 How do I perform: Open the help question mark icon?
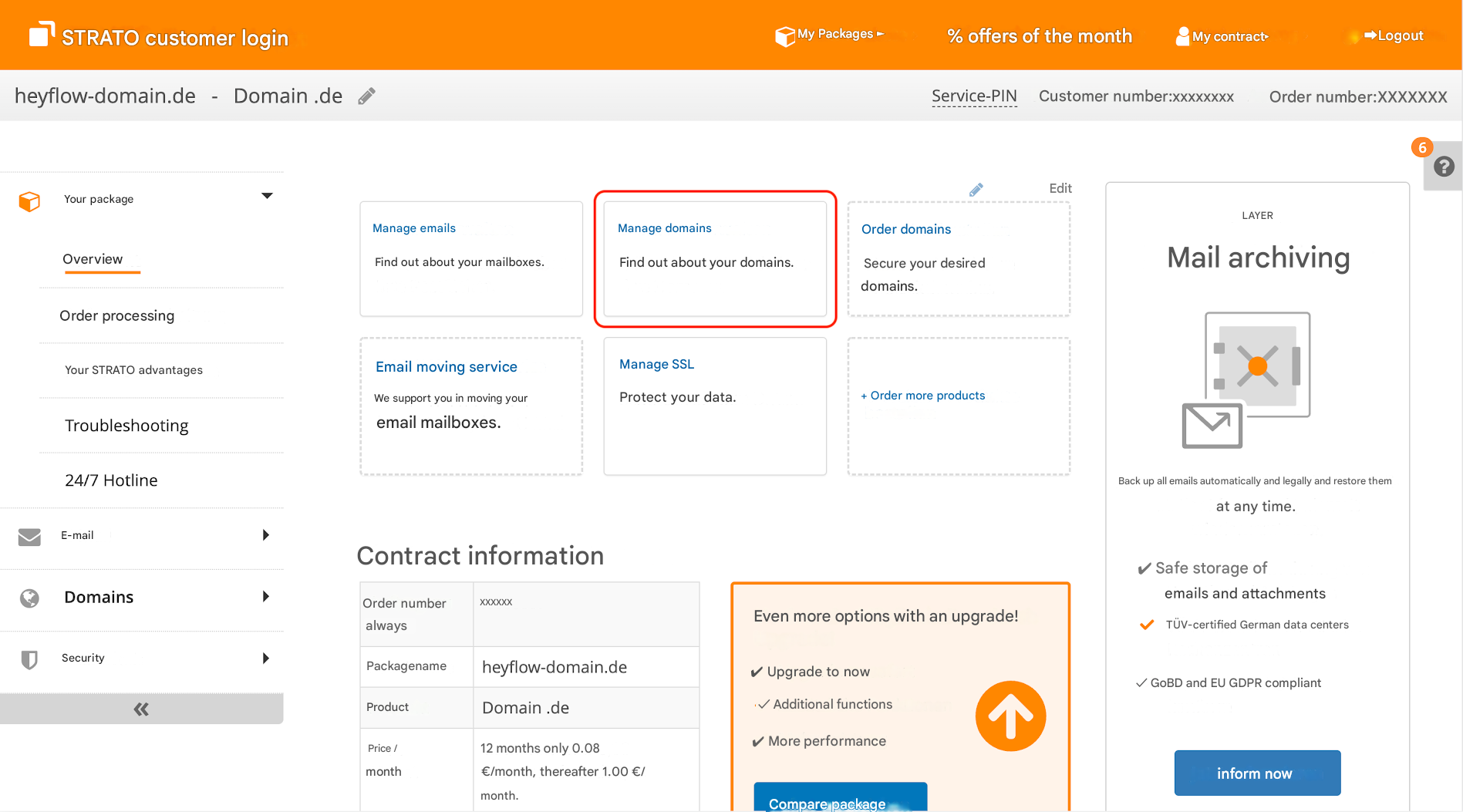tap(1444, 167)
